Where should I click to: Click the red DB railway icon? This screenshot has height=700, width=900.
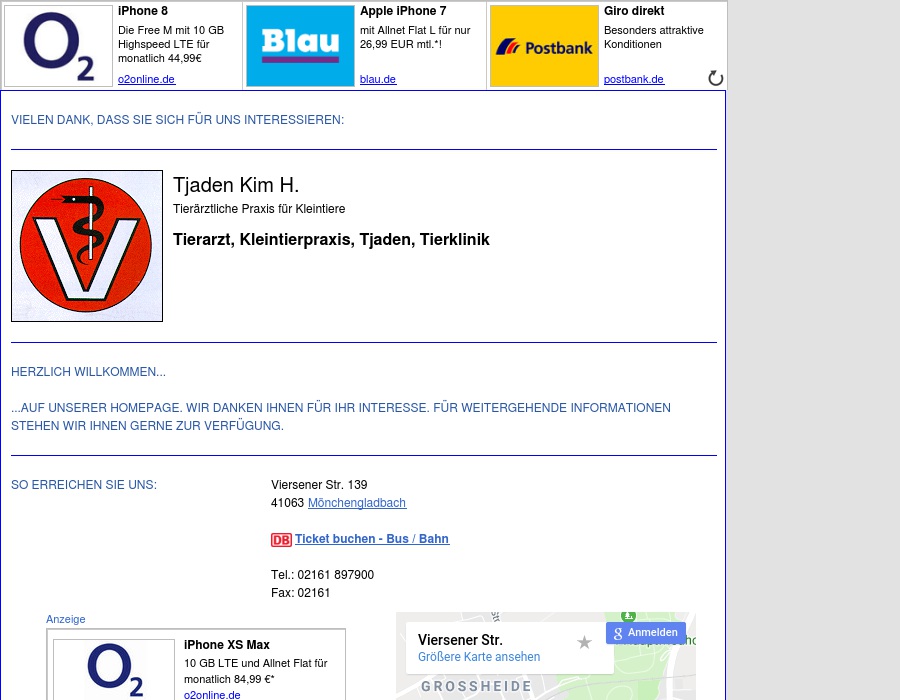281,540
